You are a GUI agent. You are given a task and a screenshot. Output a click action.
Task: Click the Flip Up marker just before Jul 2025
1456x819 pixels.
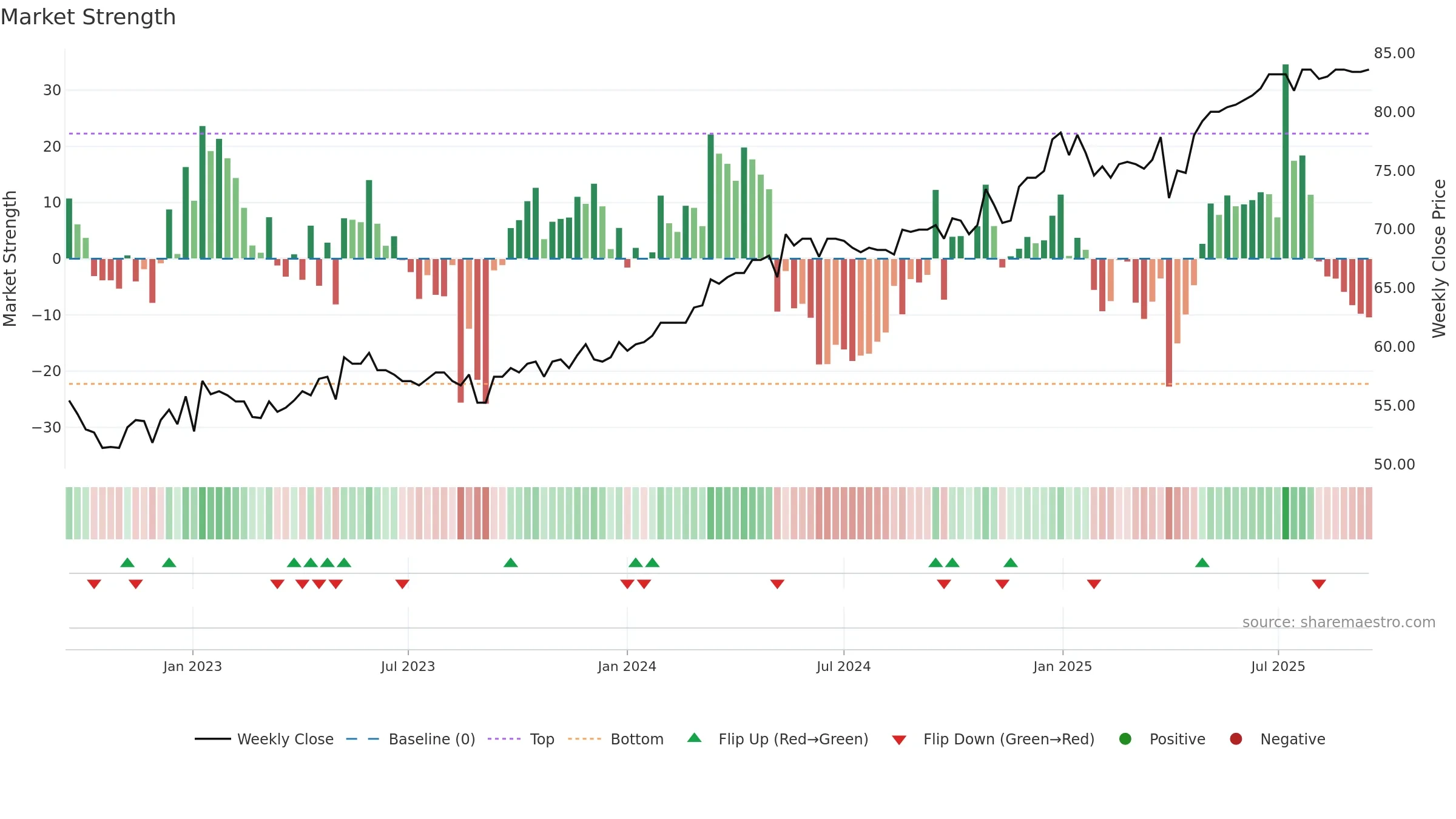tap(1202, 563)
